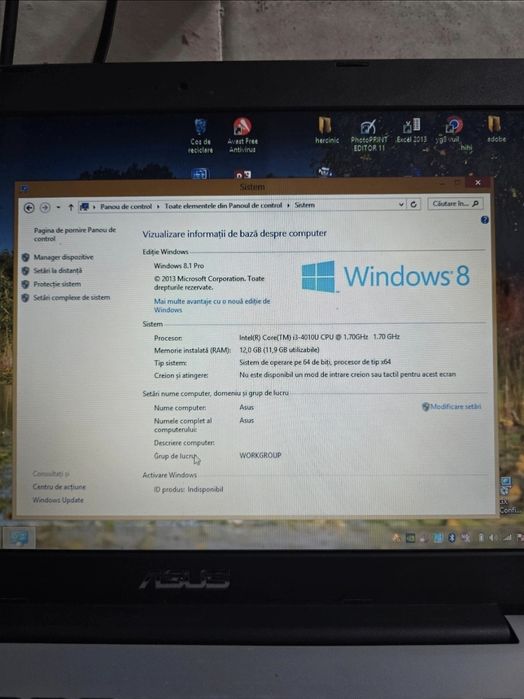
Task: Click the Sistem taskbar button
Action: 18,538
